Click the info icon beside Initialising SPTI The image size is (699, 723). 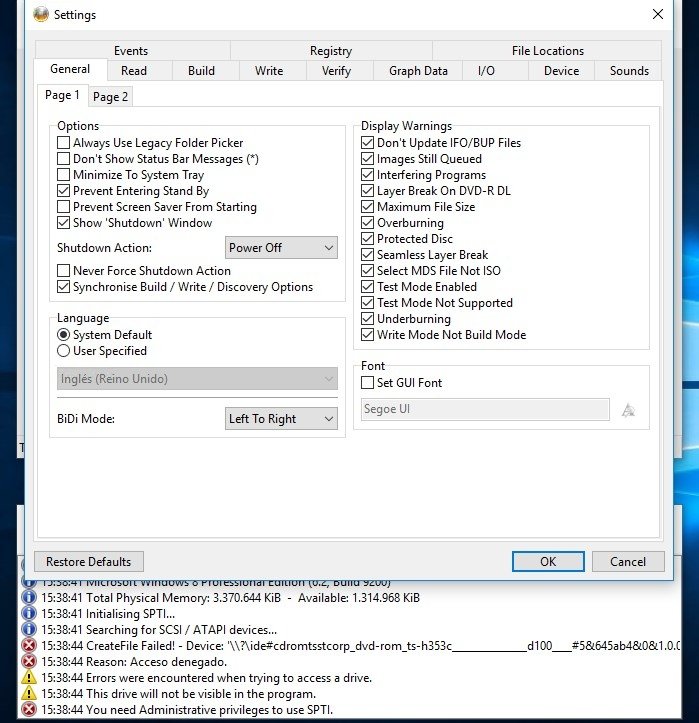(x=29, y=614)
